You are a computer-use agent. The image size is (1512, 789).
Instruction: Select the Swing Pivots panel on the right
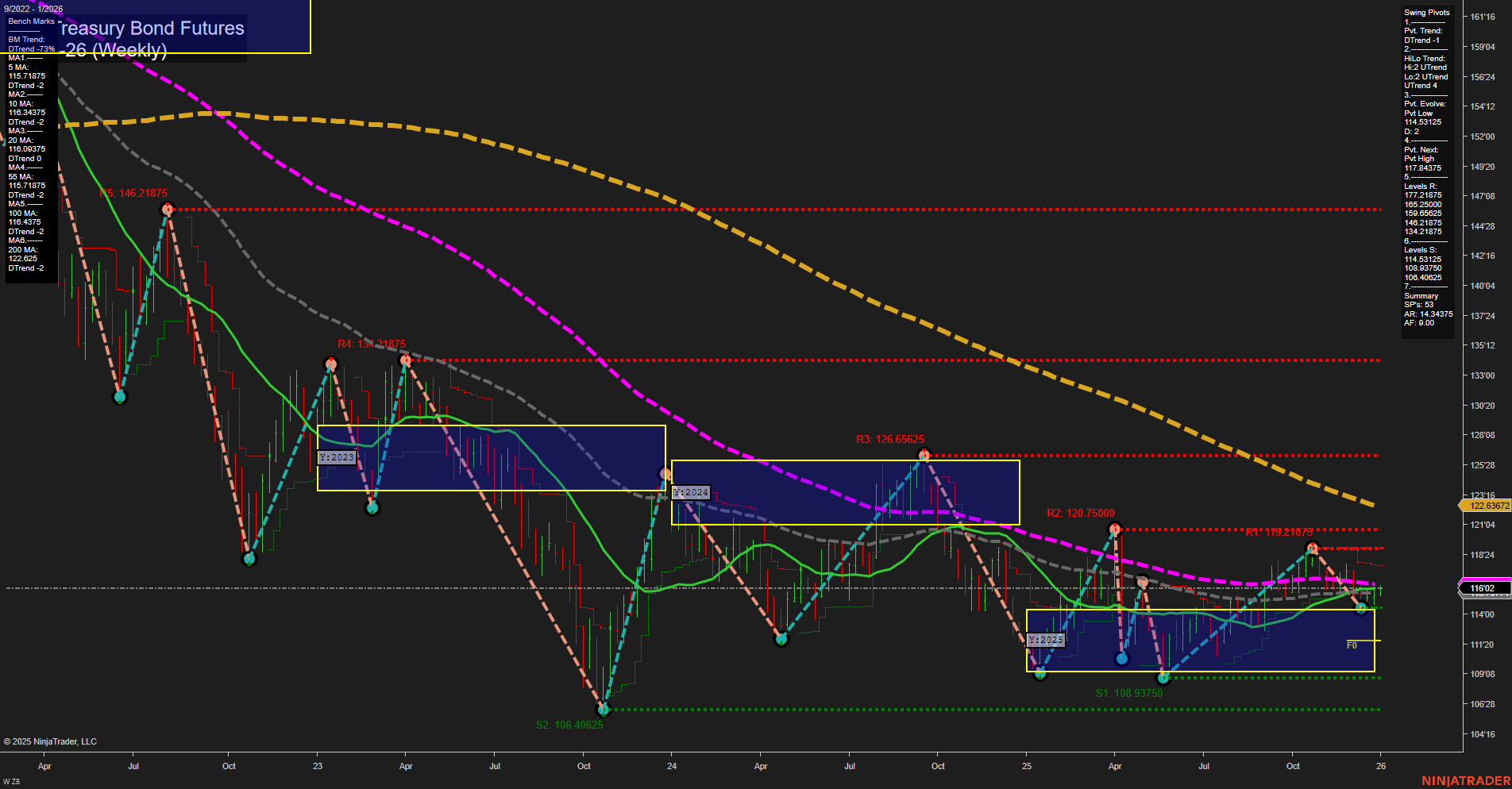coord(1427,12)
